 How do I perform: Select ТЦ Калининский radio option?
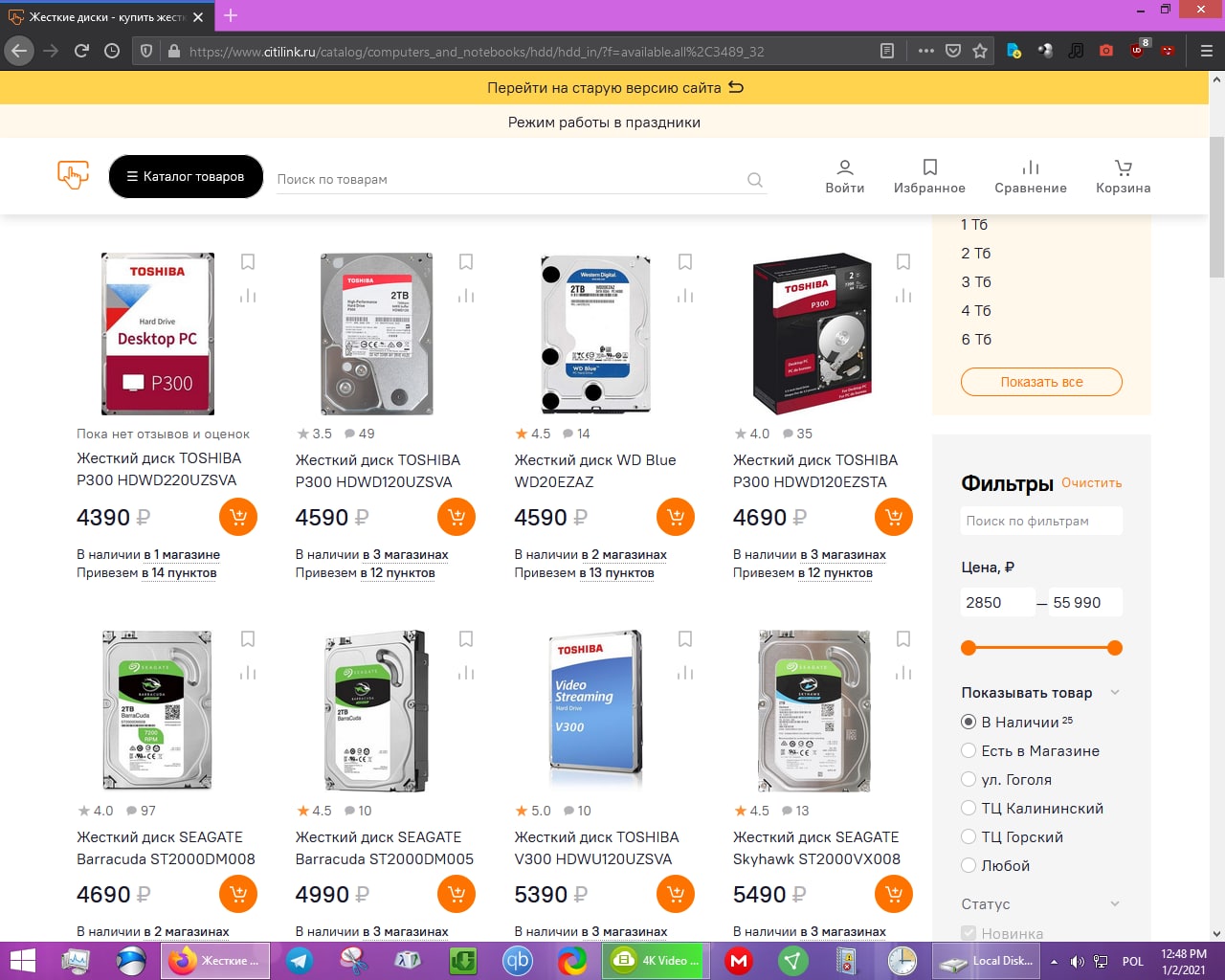tap(969, 808)
